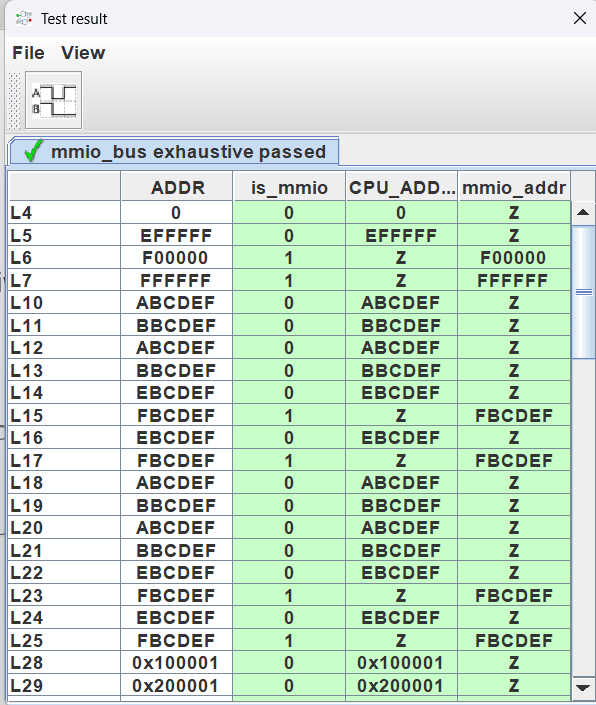This screenshot has width=596, height=705.
Task: Open the View menu
Action: 83,53
